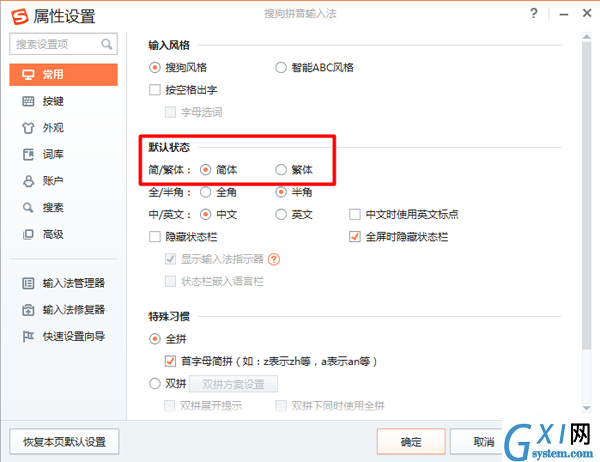Select 英文 English default radio button
The height and width of the screenshot is (462, 600).
281,214
